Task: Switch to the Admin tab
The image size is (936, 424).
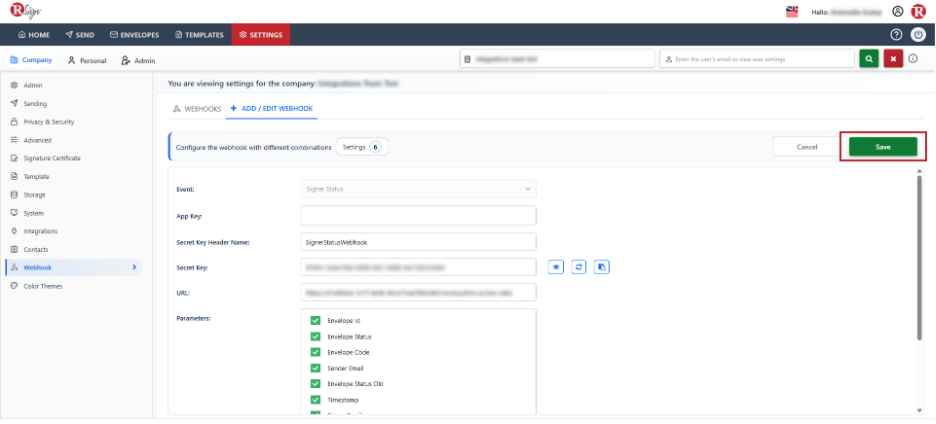Action: pyautogui.click(x=138, y=60)
